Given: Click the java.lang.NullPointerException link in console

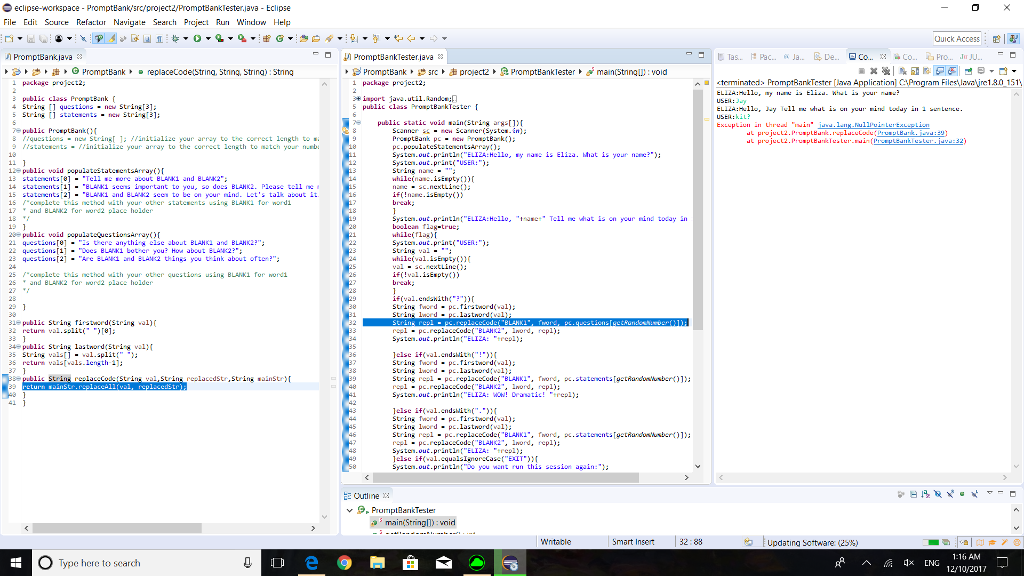Looking at the screenshot, I should coord(874,125).
